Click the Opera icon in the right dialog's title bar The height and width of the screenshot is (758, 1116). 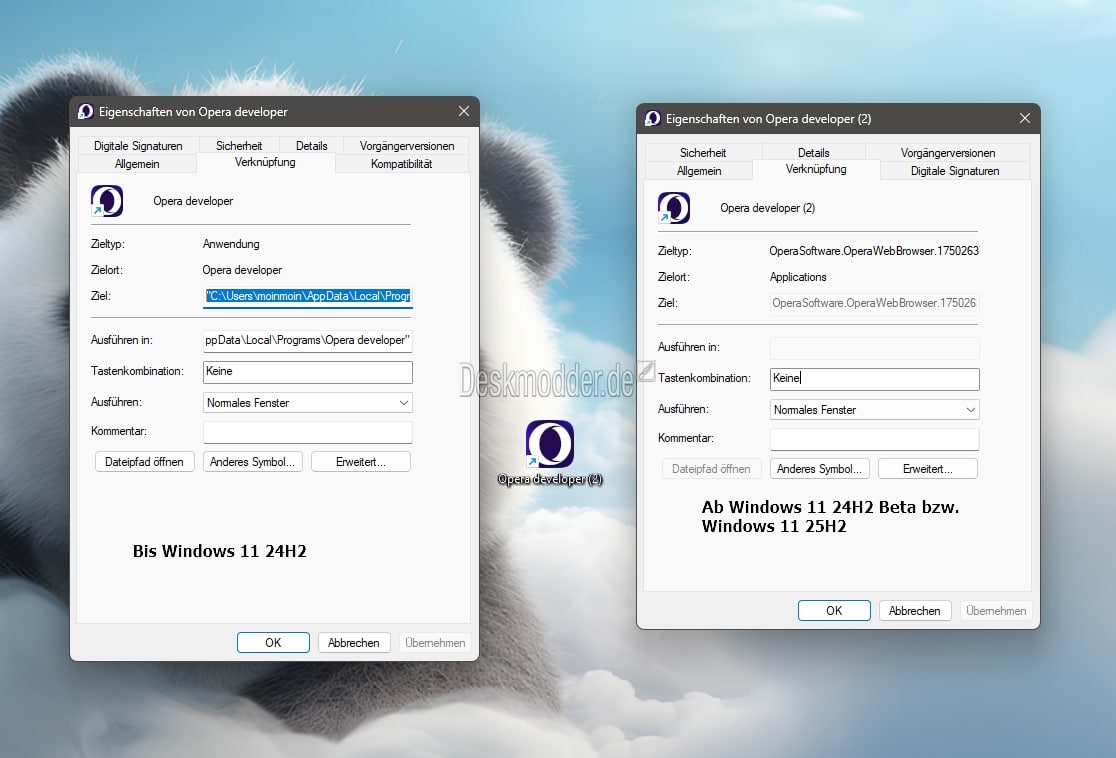coord(653,119)
